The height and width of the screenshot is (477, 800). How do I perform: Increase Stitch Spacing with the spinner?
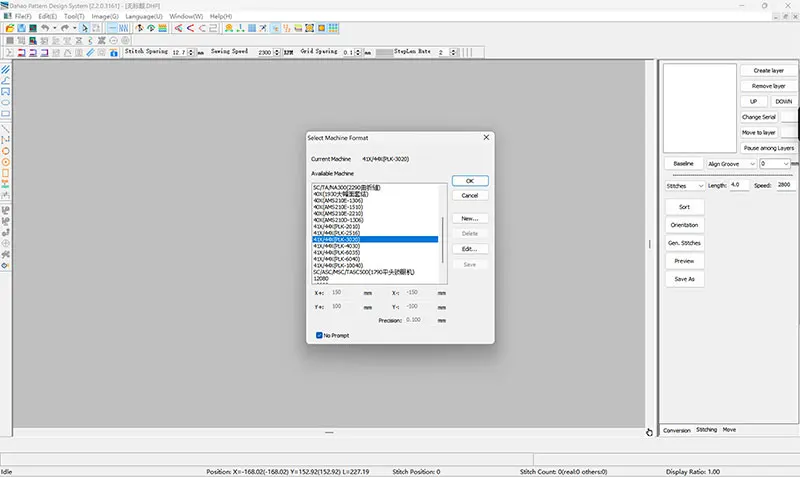tap(191, 51)
